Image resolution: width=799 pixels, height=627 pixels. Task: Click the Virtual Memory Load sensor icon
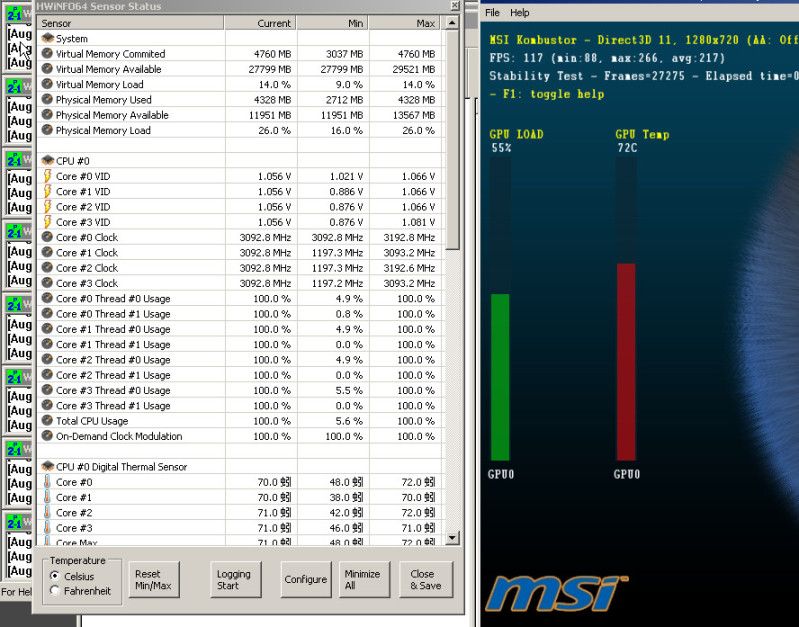pyautogui.click(x=47, y=84)
